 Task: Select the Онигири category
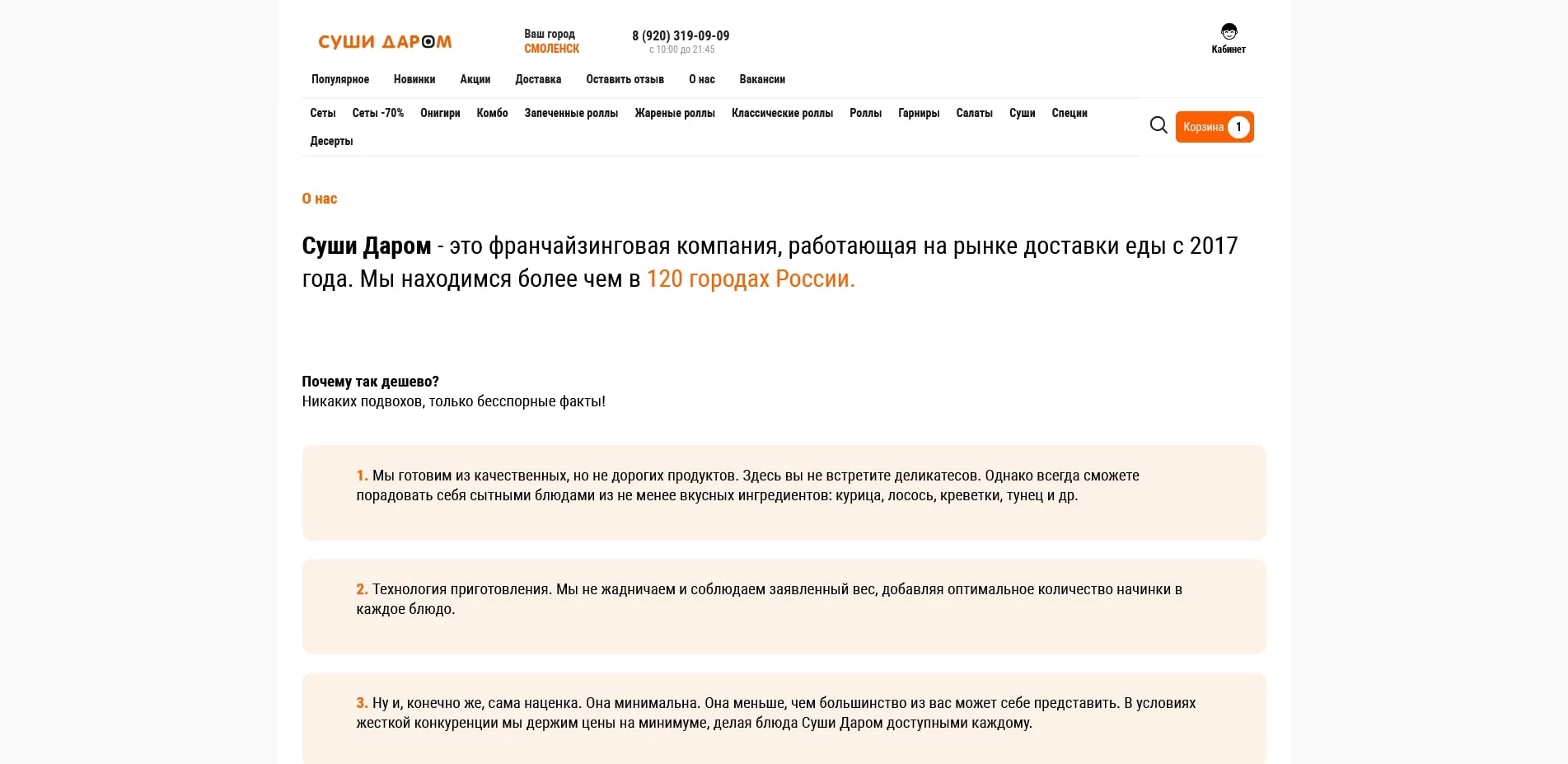[x=440, y=113]
